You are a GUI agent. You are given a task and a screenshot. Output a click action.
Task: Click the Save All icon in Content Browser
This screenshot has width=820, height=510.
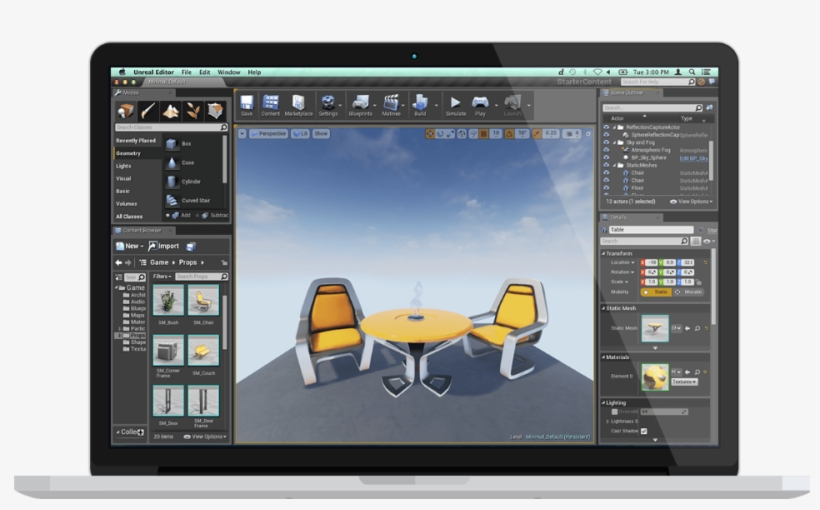pyautogui.click(x=191, y=246)
